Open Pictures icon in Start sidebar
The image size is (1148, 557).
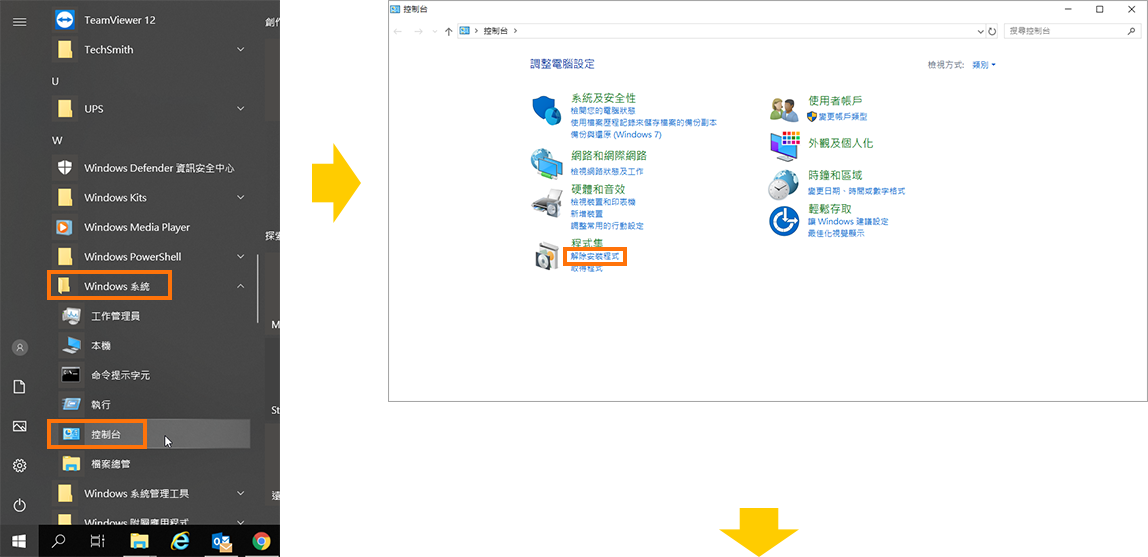(20, 427)
